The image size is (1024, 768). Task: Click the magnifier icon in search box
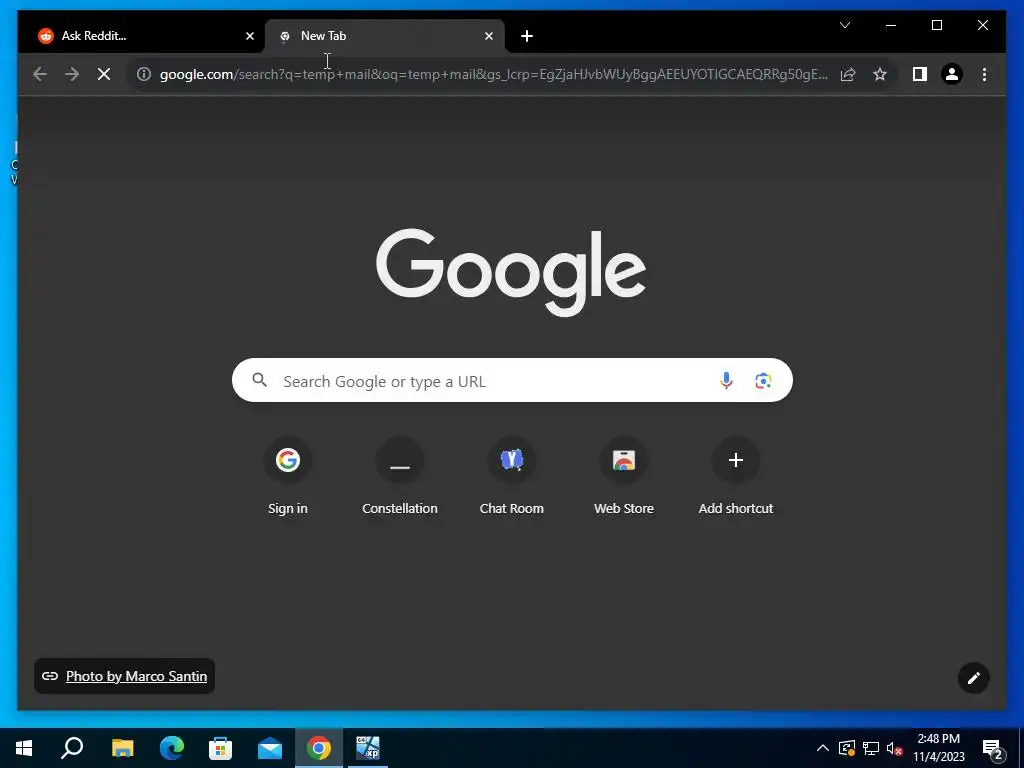[x=259, y=380]
